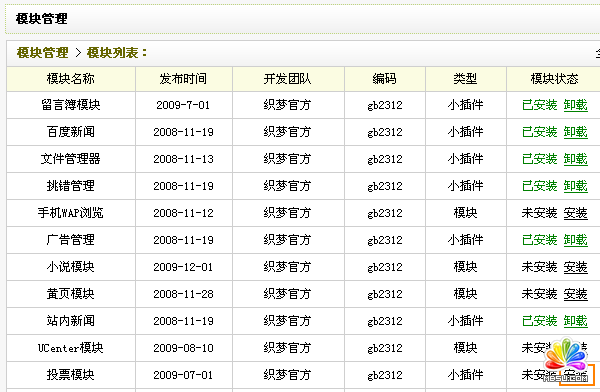600x392 pixels.
Task: Click the date 2008-11-28
Action: click(x=183, y=294)
